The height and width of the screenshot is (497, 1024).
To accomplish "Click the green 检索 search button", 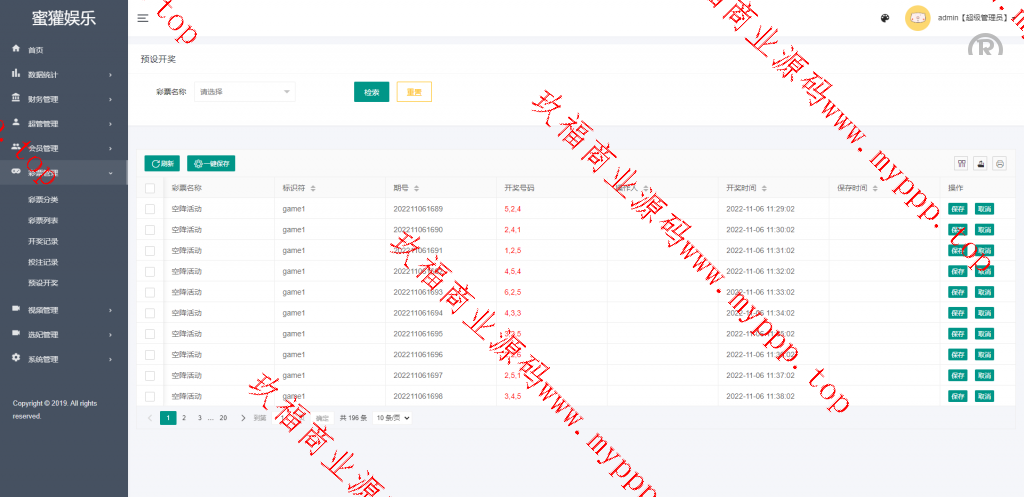I will tap(371, 92).
